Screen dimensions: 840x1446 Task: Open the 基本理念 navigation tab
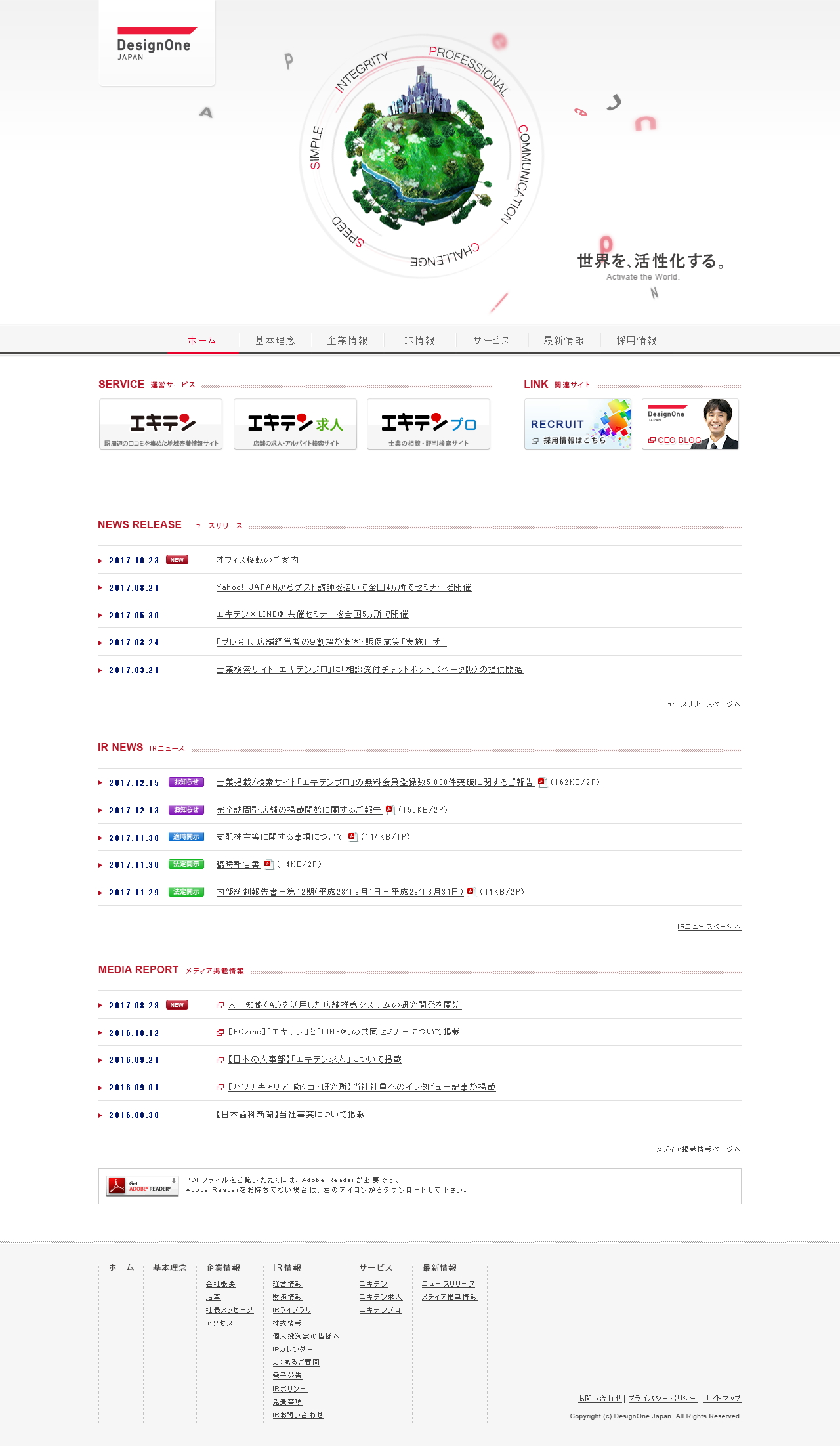pyautogui.click(x=275, y=340)
